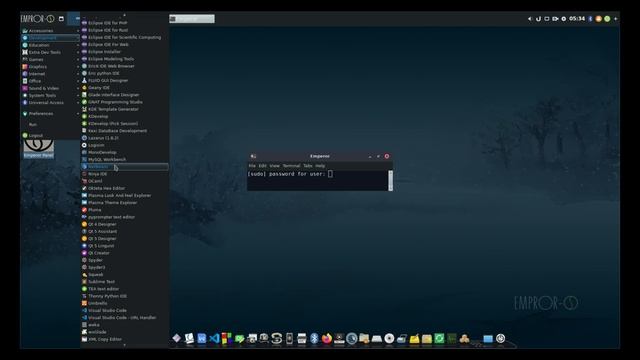640x360 pixels.
Task: Open the Bluetooth icon in the dock
Action: point(314,338)
